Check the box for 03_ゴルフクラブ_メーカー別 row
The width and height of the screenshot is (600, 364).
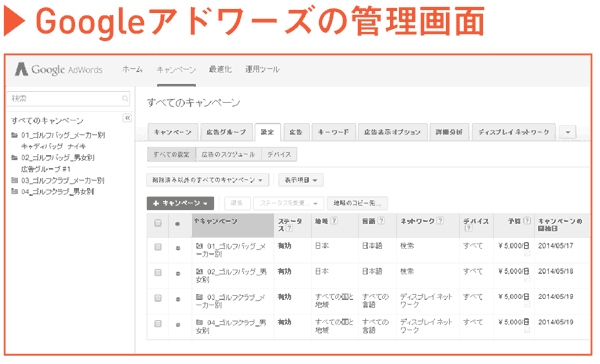pos(158,298)
